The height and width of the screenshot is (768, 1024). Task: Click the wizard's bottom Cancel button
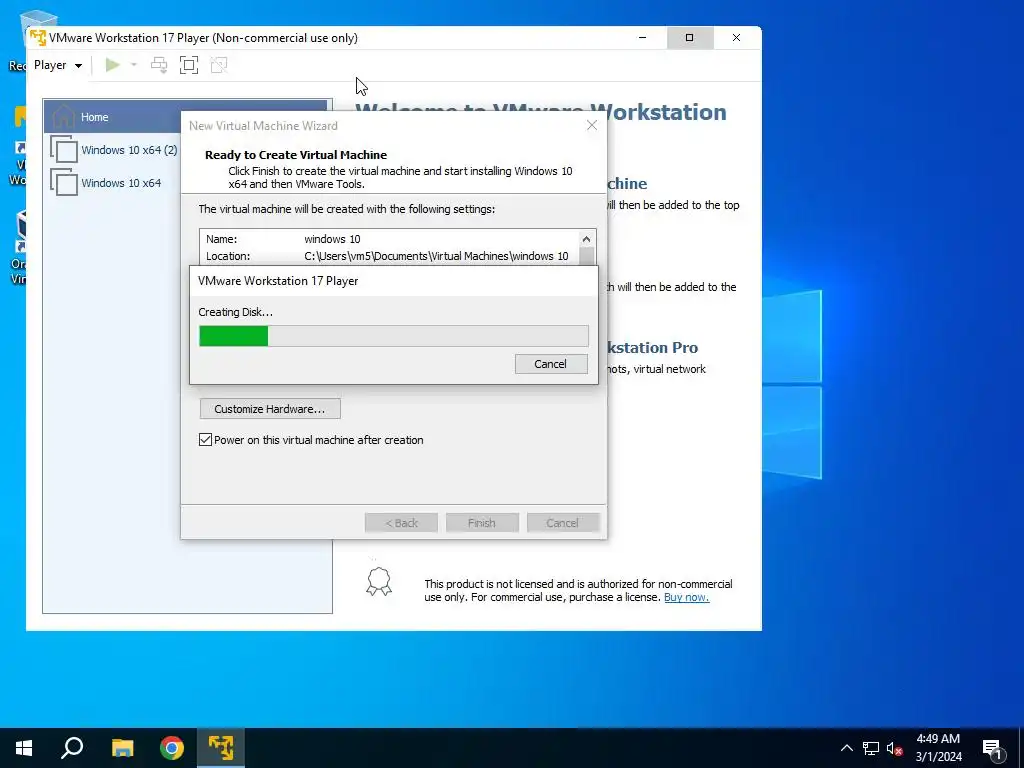(x=562, y=523)
